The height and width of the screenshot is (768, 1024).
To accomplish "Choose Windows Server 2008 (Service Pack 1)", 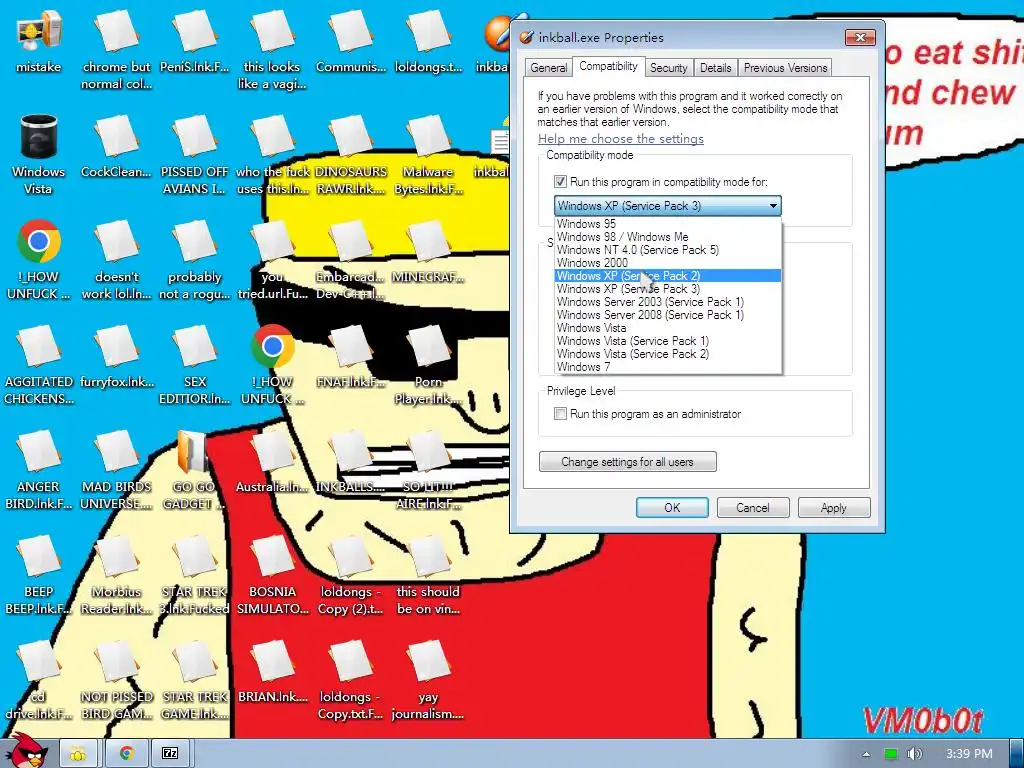I will [x=667, y=315].
